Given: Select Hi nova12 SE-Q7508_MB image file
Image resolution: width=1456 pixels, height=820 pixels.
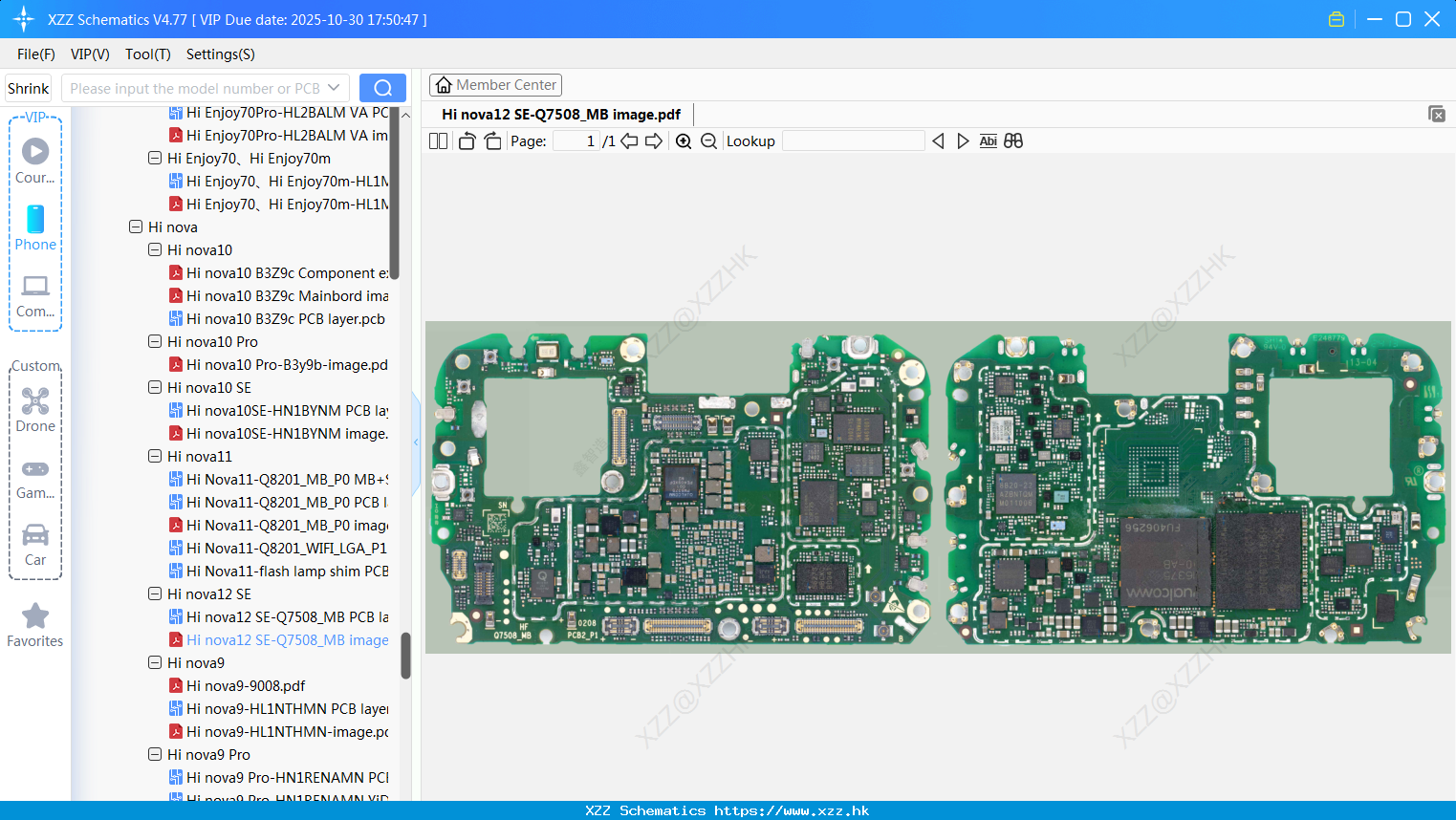Looking at the screenshot, I should click(278, 639).
